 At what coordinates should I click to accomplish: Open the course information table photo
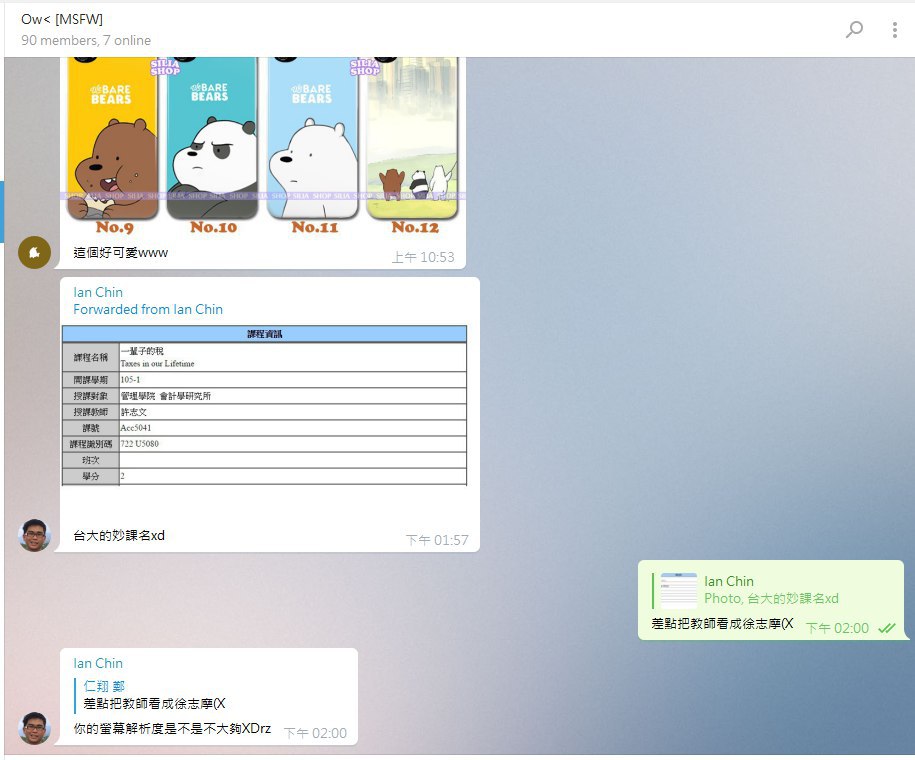pos(264,405)
